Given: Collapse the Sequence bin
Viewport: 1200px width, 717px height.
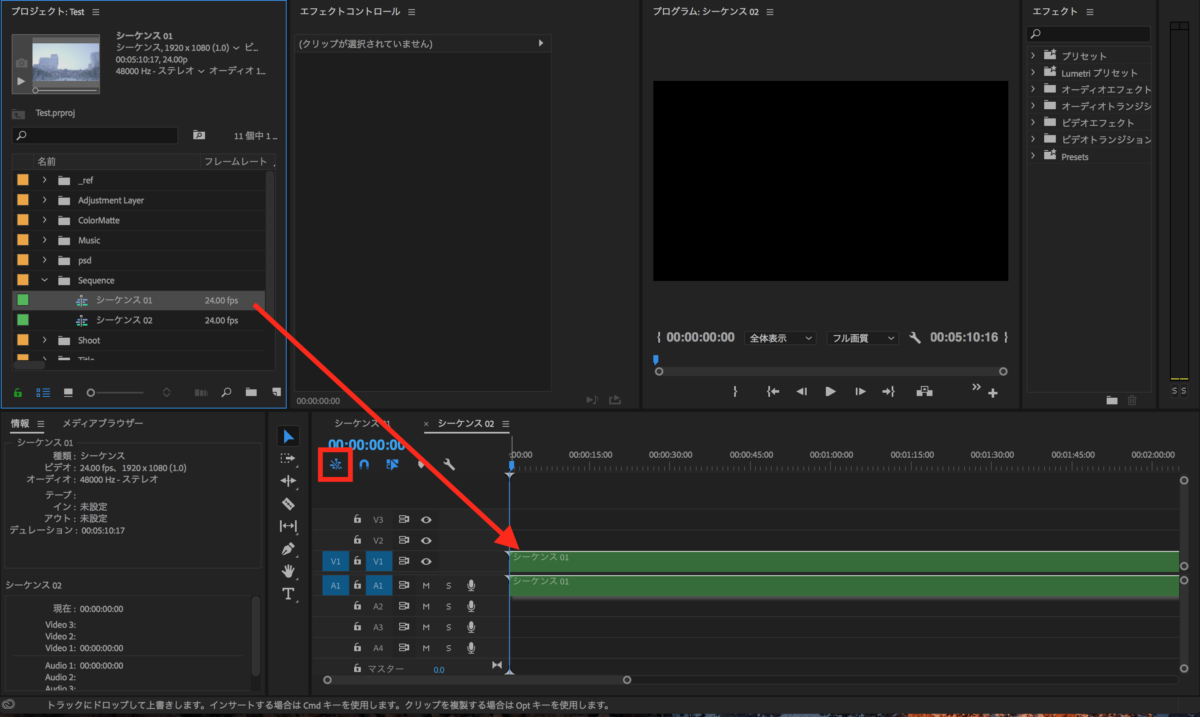Looking at the screenshot, I should (x=44, y=280).
